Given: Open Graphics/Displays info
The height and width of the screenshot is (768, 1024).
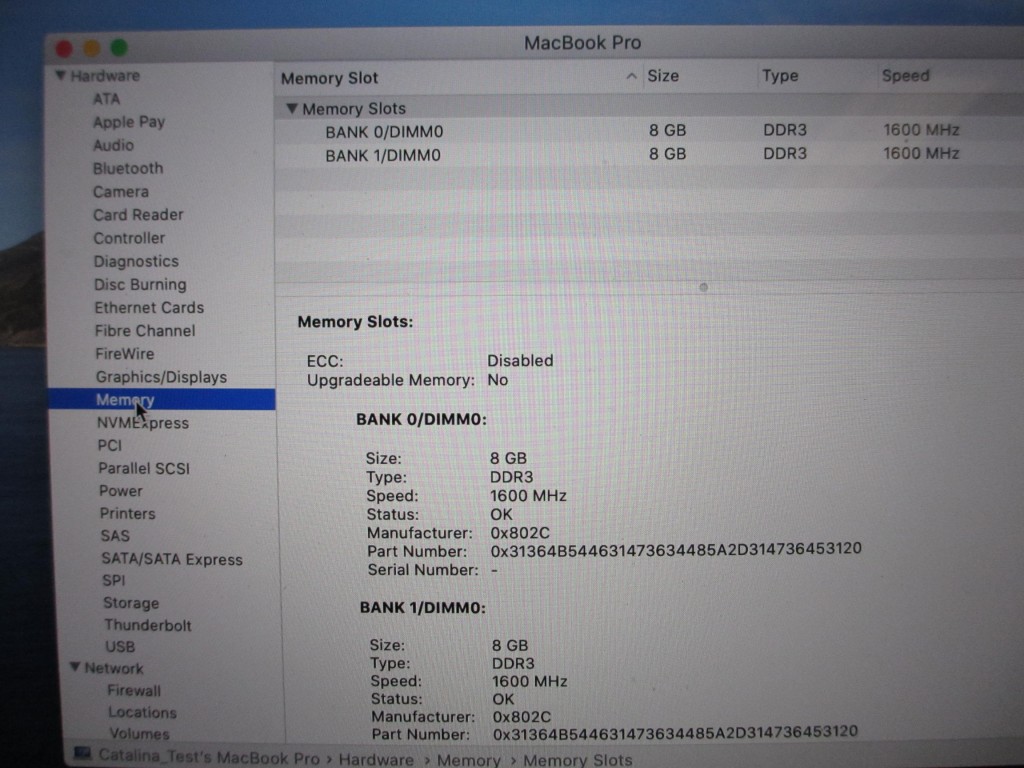Looking at the screenshot, I should click(x=161, y=377).
